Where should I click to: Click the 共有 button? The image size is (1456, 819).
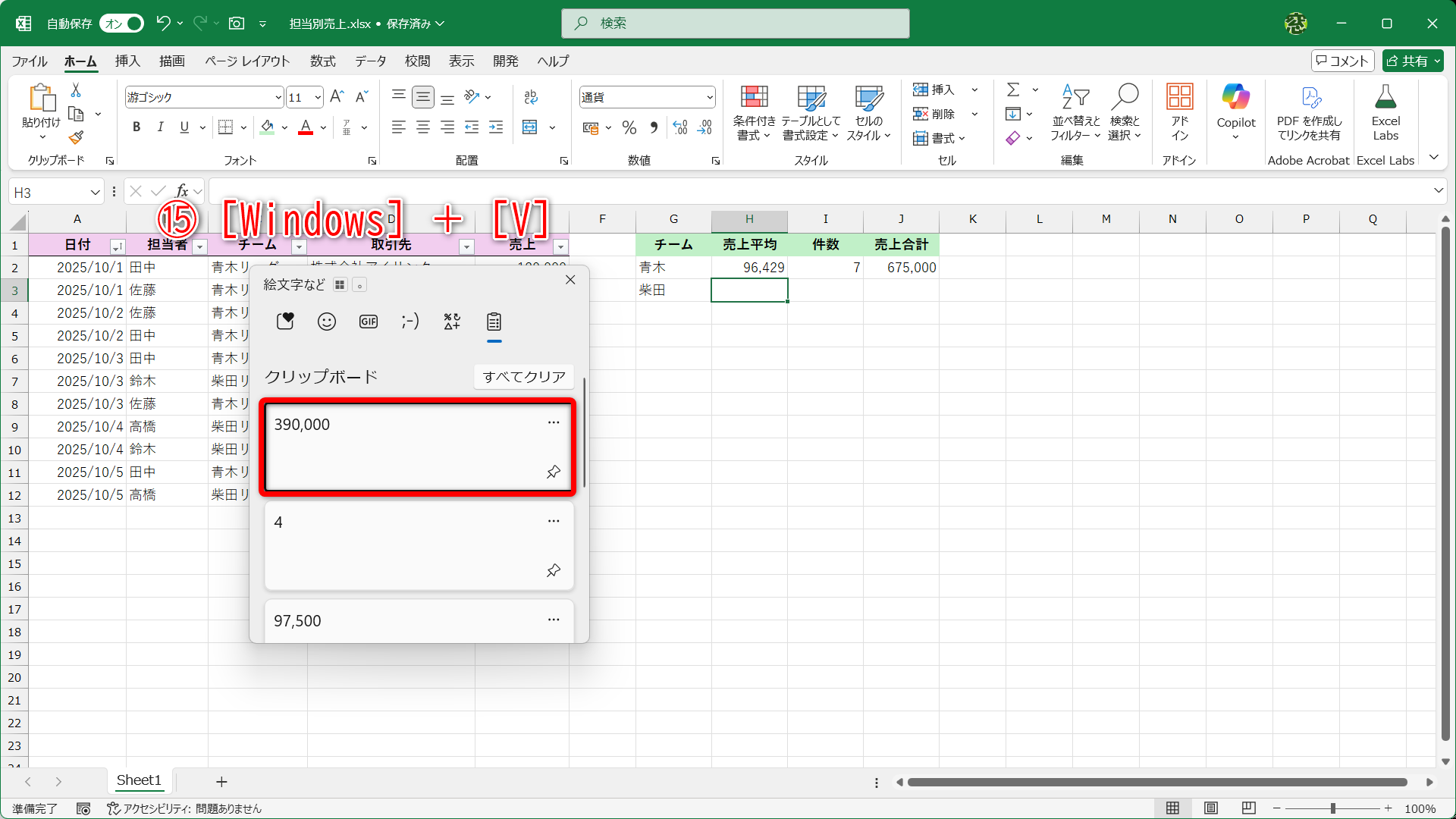[x=1412, y=61]
